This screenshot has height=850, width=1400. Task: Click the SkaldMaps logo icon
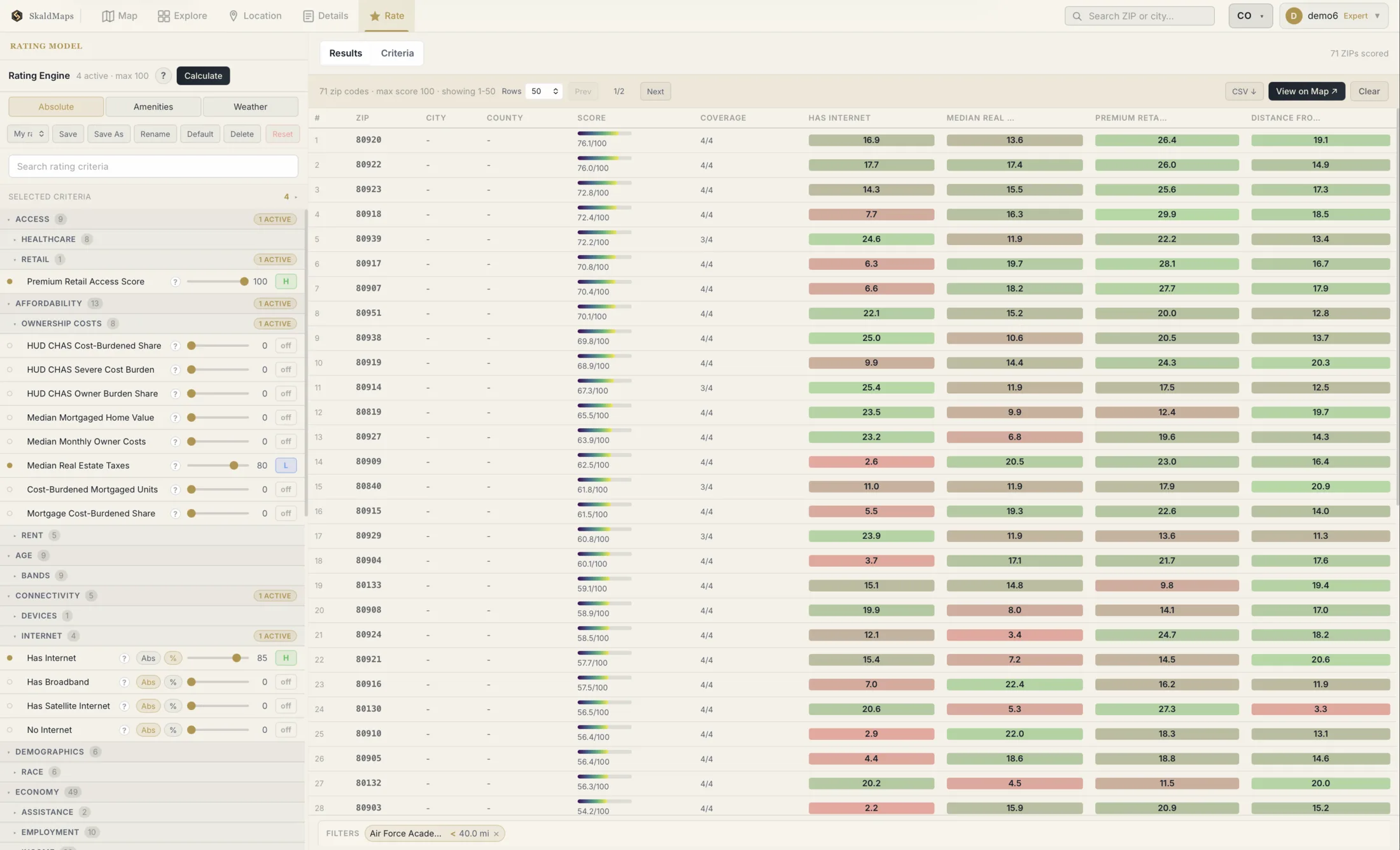[x=17, y=16]
